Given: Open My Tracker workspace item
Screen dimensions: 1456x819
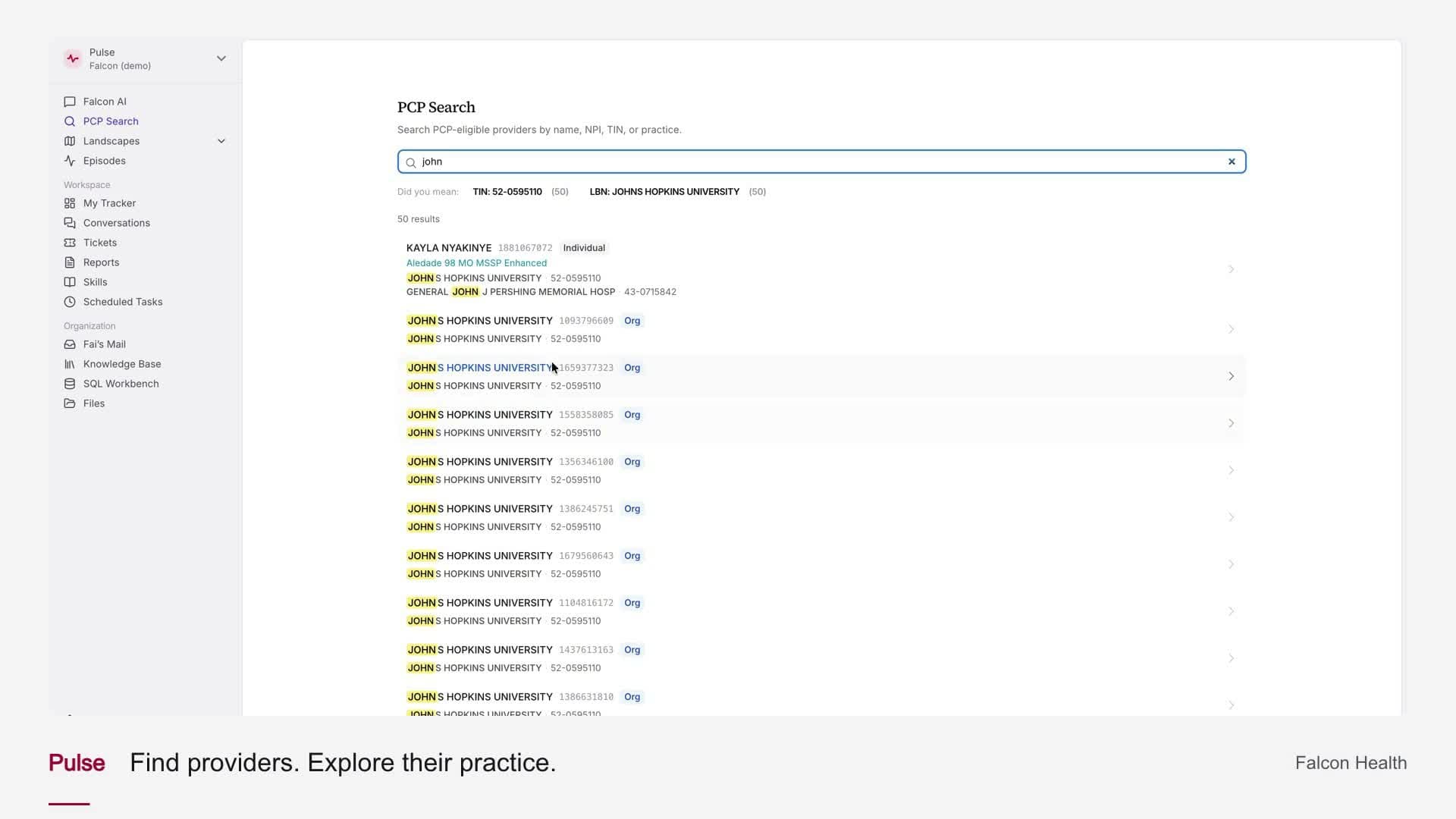Looking at the screenshot, I should tap(145, 203).
